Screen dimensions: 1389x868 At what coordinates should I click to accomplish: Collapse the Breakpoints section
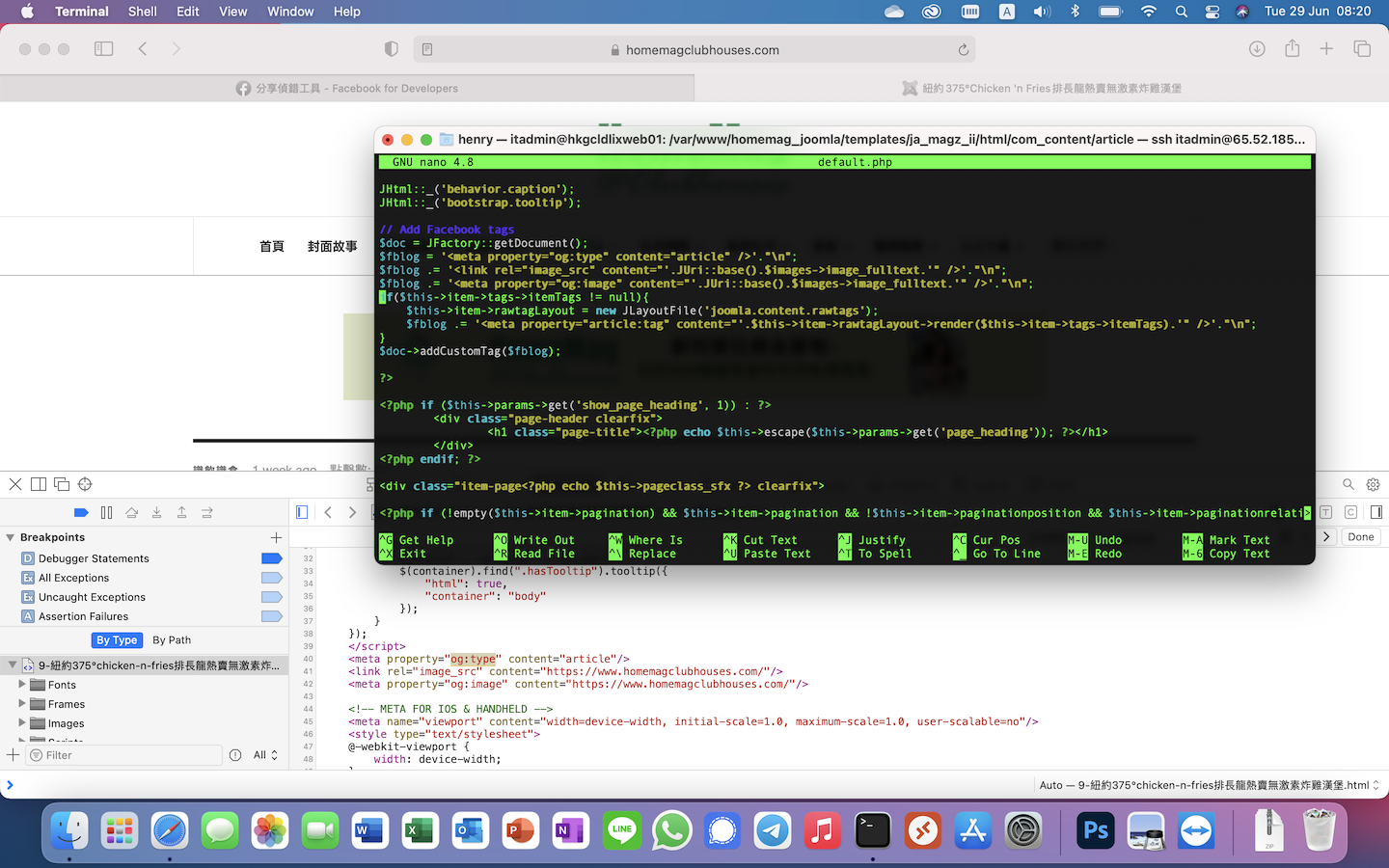(x=11, y=537)
